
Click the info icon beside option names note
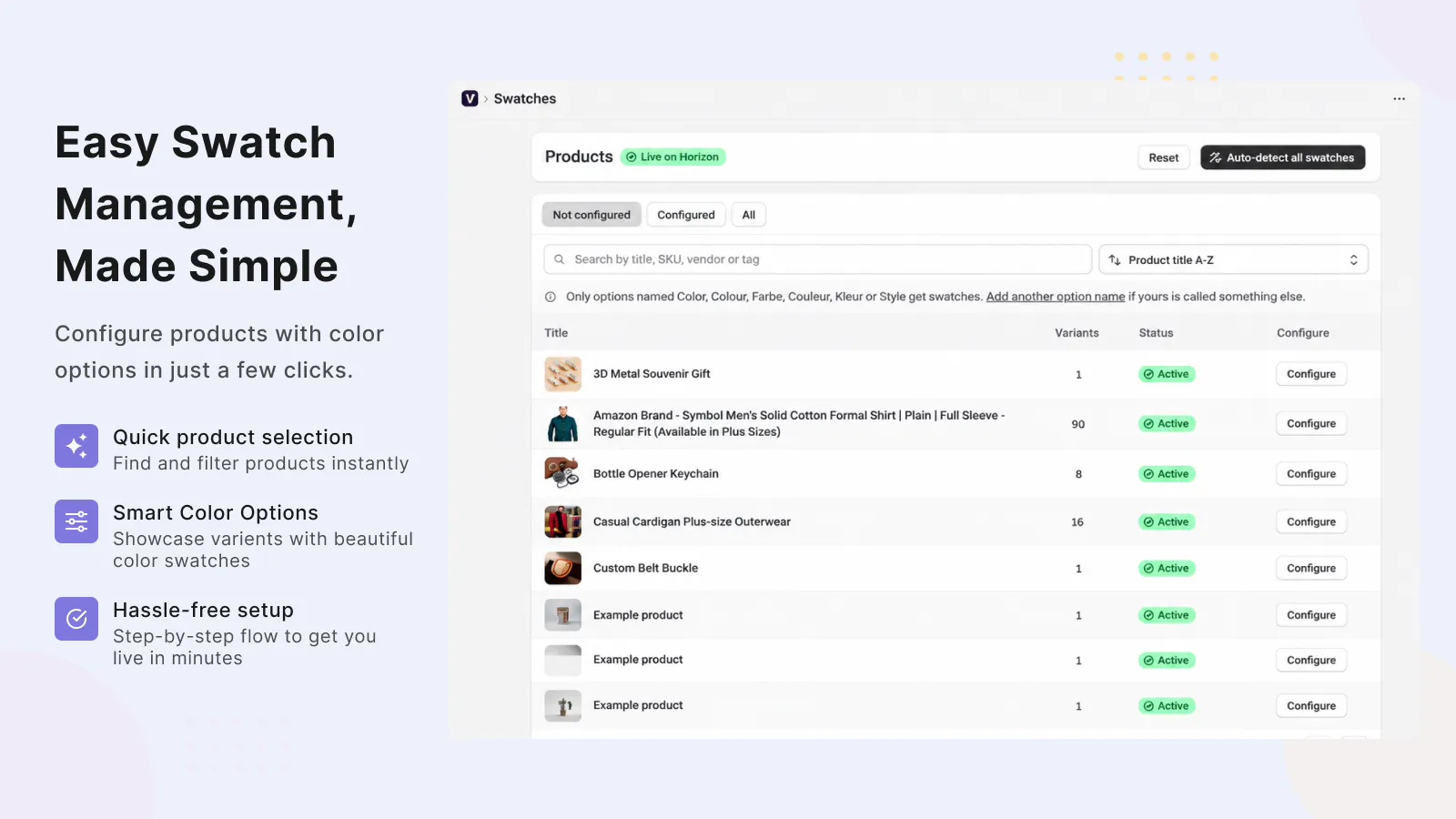point(551,297)
